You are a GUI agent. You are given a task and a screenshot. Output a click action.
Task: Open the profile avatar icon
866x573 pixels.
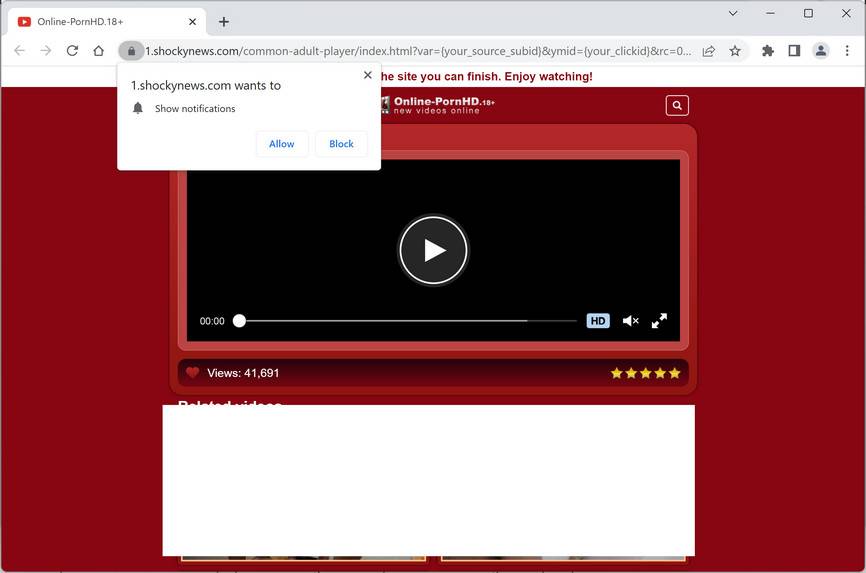821,51
